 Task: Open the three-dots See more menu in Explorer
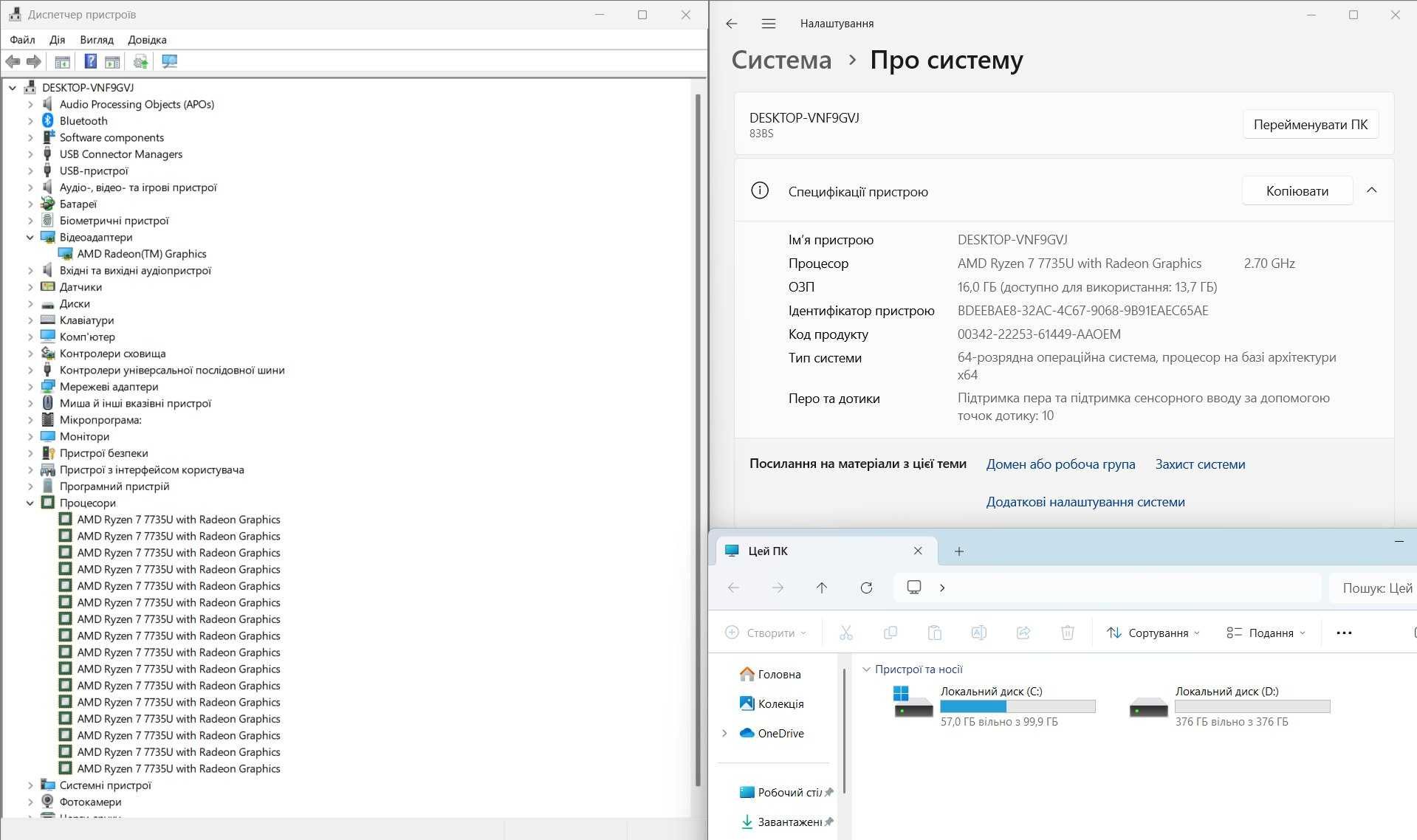(1344, 633)
